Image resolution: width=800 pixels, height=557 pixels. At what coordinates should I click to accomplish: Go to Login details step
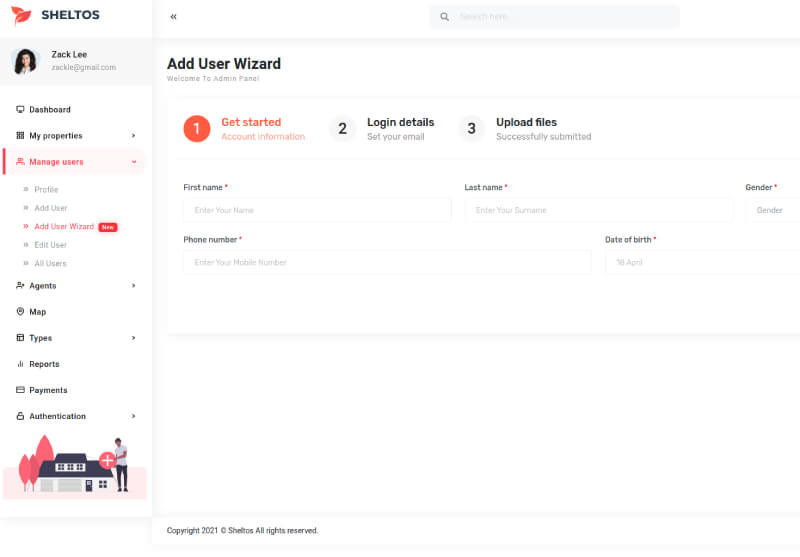[x=399, y=128]
